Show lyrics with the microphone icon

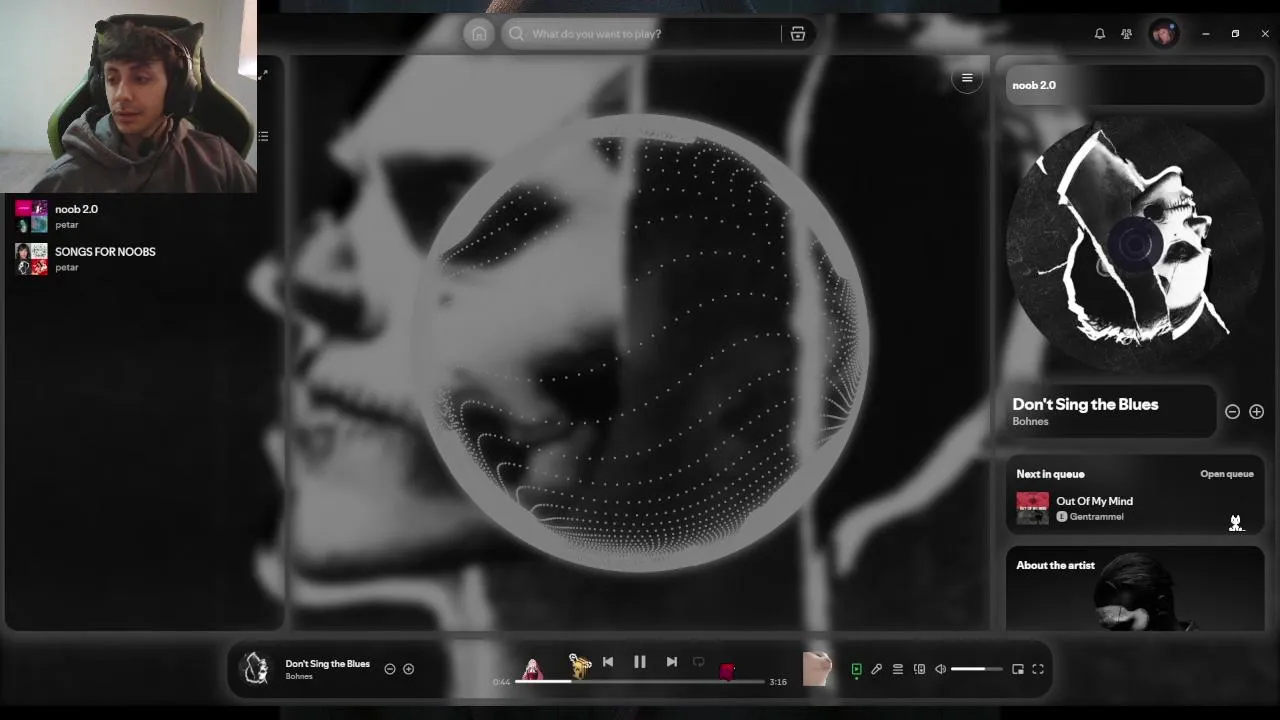877,669
